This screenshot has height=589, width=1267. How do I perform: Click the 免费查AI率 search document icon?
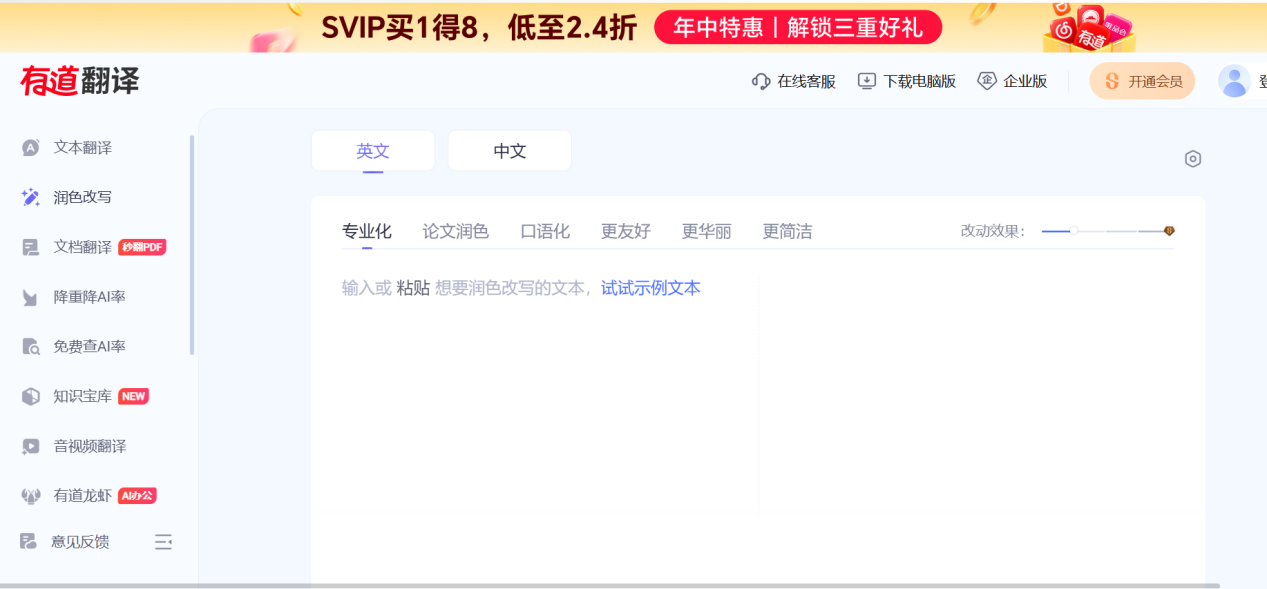click(x=30, y=347)
